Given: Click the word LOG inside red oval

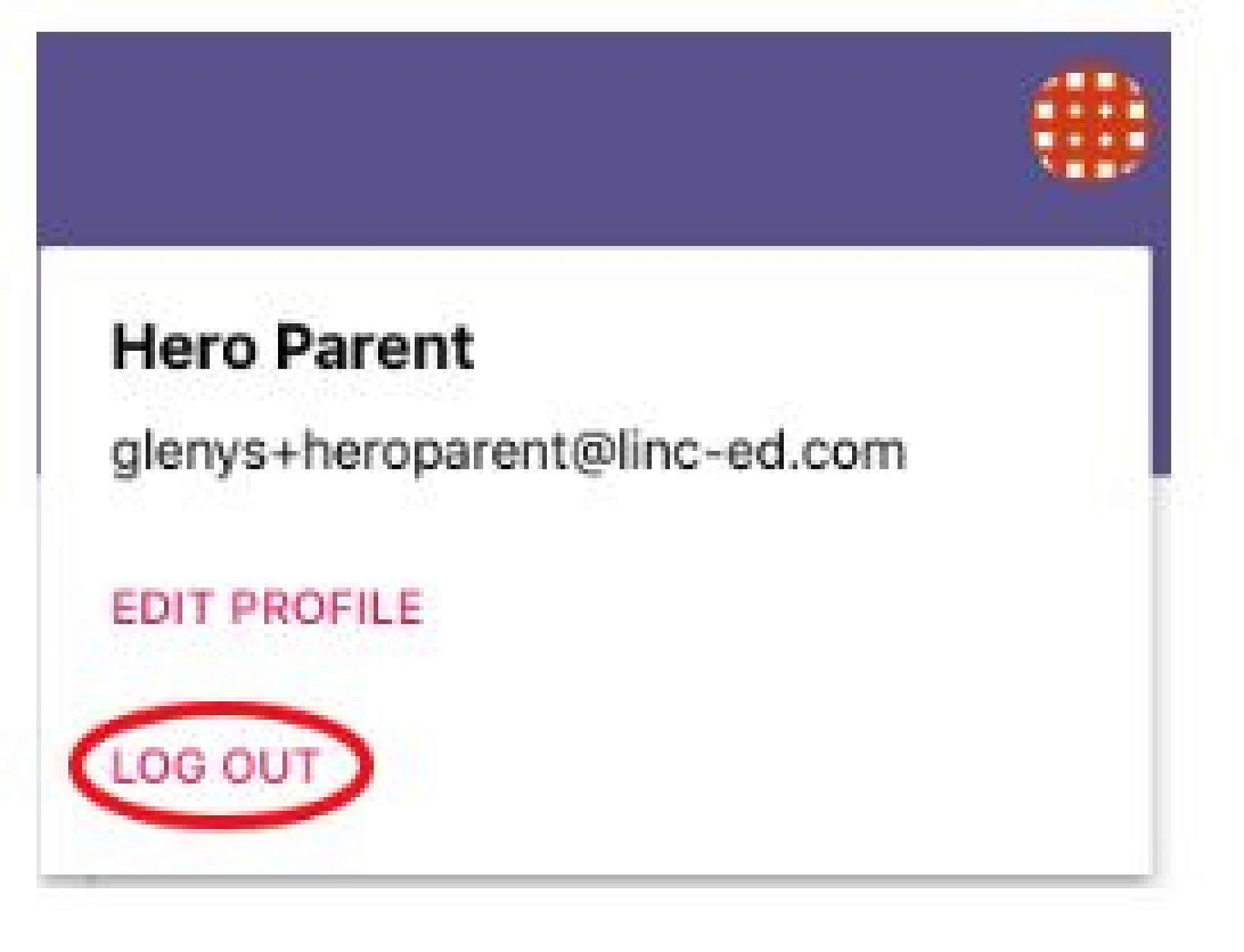Looking at the screenshot, I should point(158,765).
